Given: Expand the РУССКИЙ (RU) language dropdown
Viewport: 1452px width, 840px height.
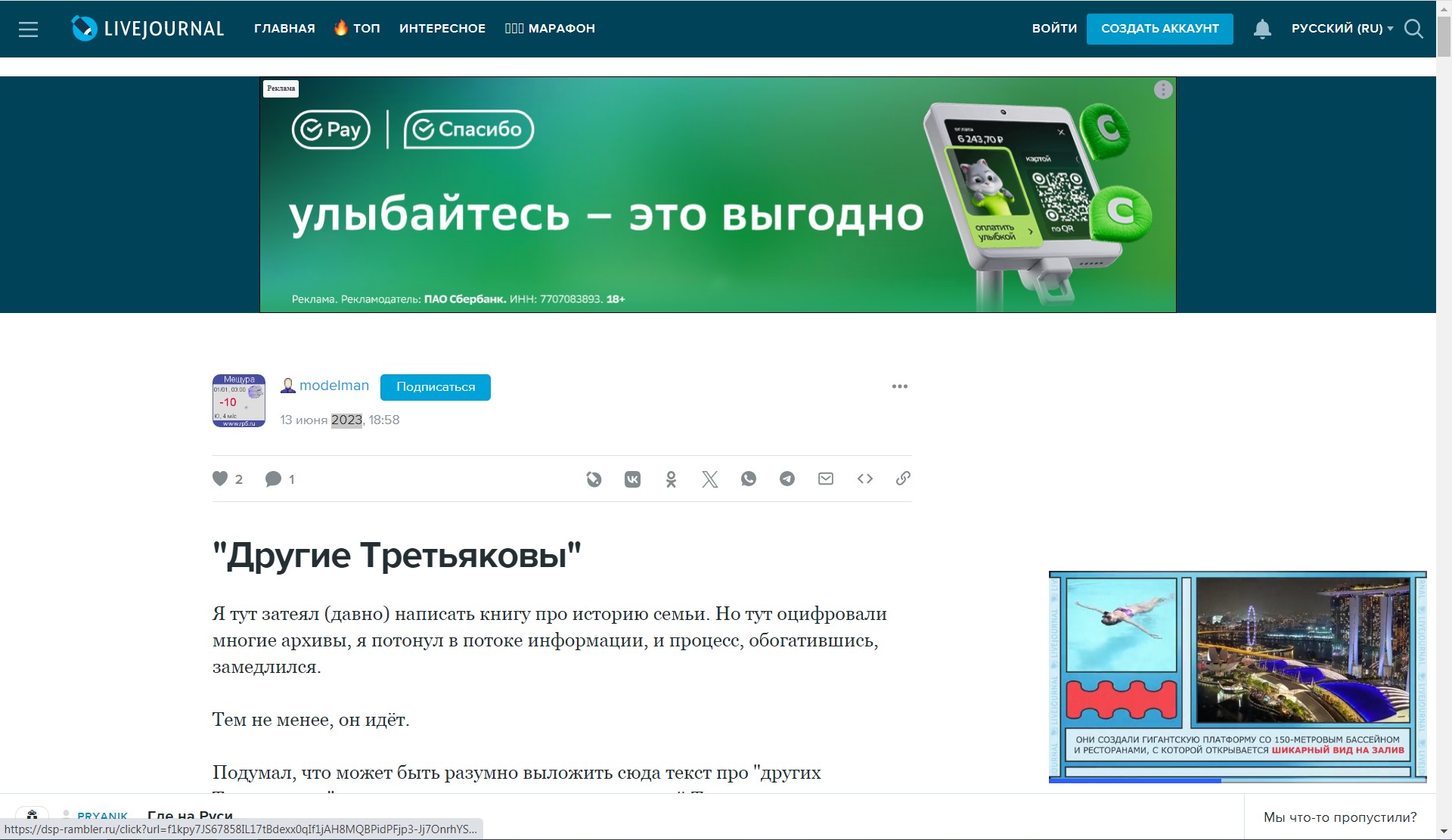Looking at the screenshot, I should (x=1342, y=29).
